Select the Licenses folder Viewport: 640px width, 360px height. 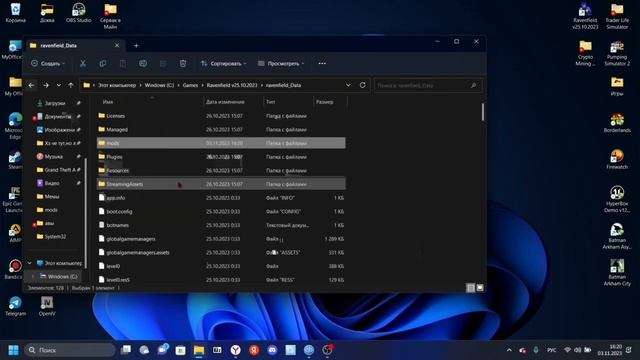click(x=221, y=116)
